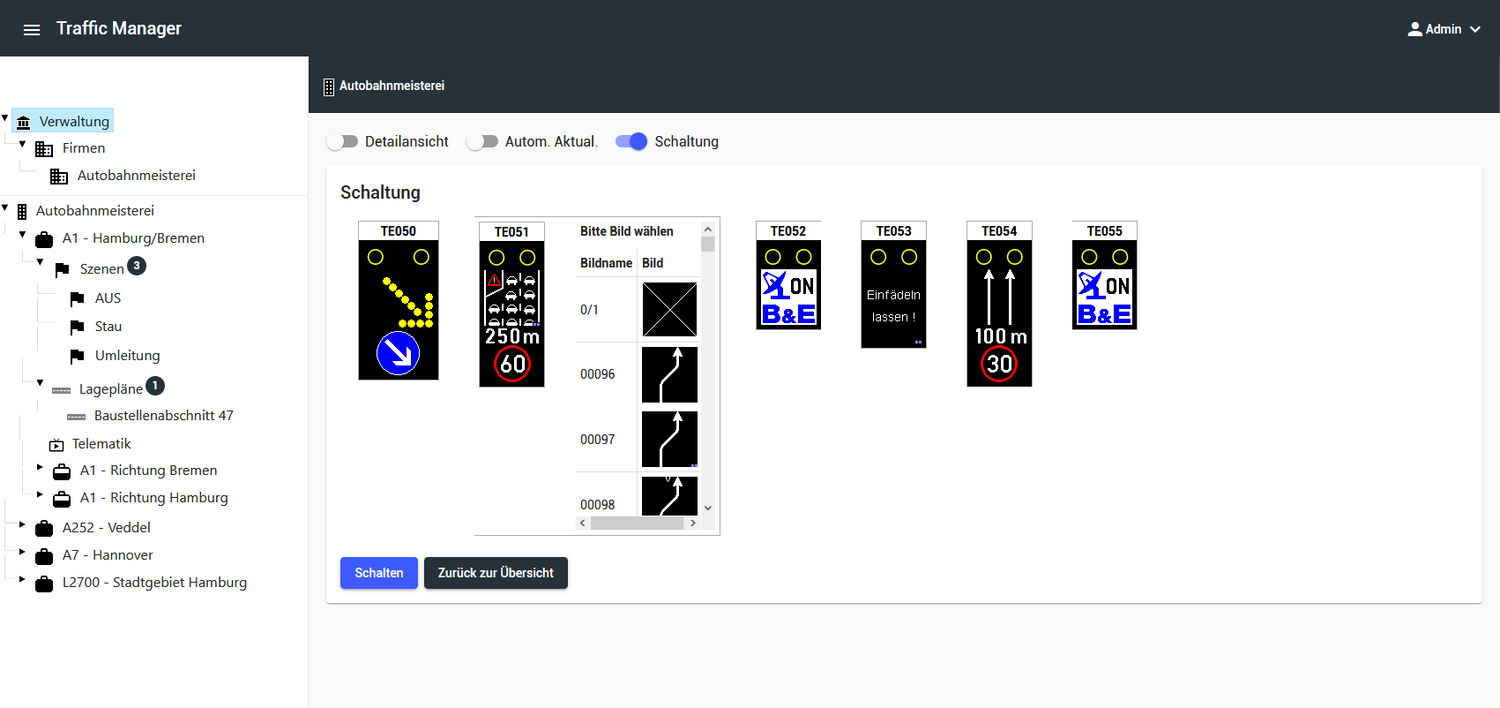This screenshot has height=708, width=1500.
Task: Open the hamburger navigation menu
Action: click(x=32, y=30)
